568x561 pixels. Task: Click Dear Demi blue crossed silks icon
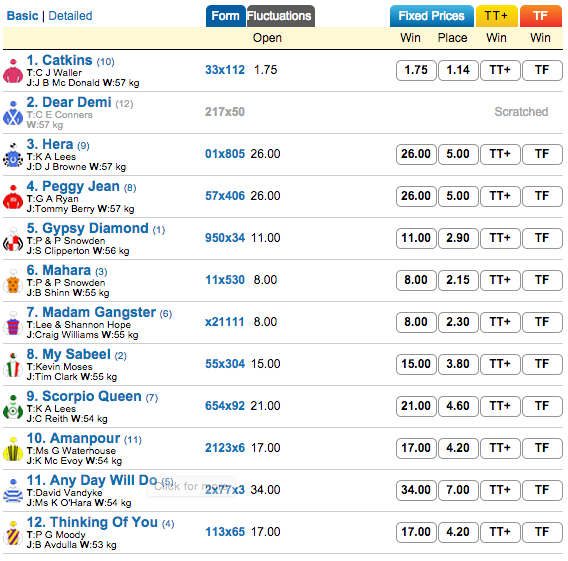(13, 113)
